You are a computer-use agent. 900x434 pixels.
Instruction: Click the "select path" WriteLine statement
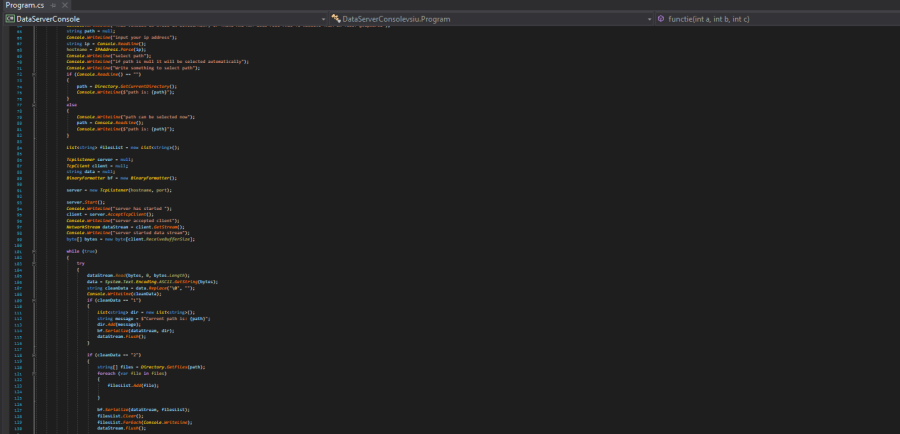(108, 56)
